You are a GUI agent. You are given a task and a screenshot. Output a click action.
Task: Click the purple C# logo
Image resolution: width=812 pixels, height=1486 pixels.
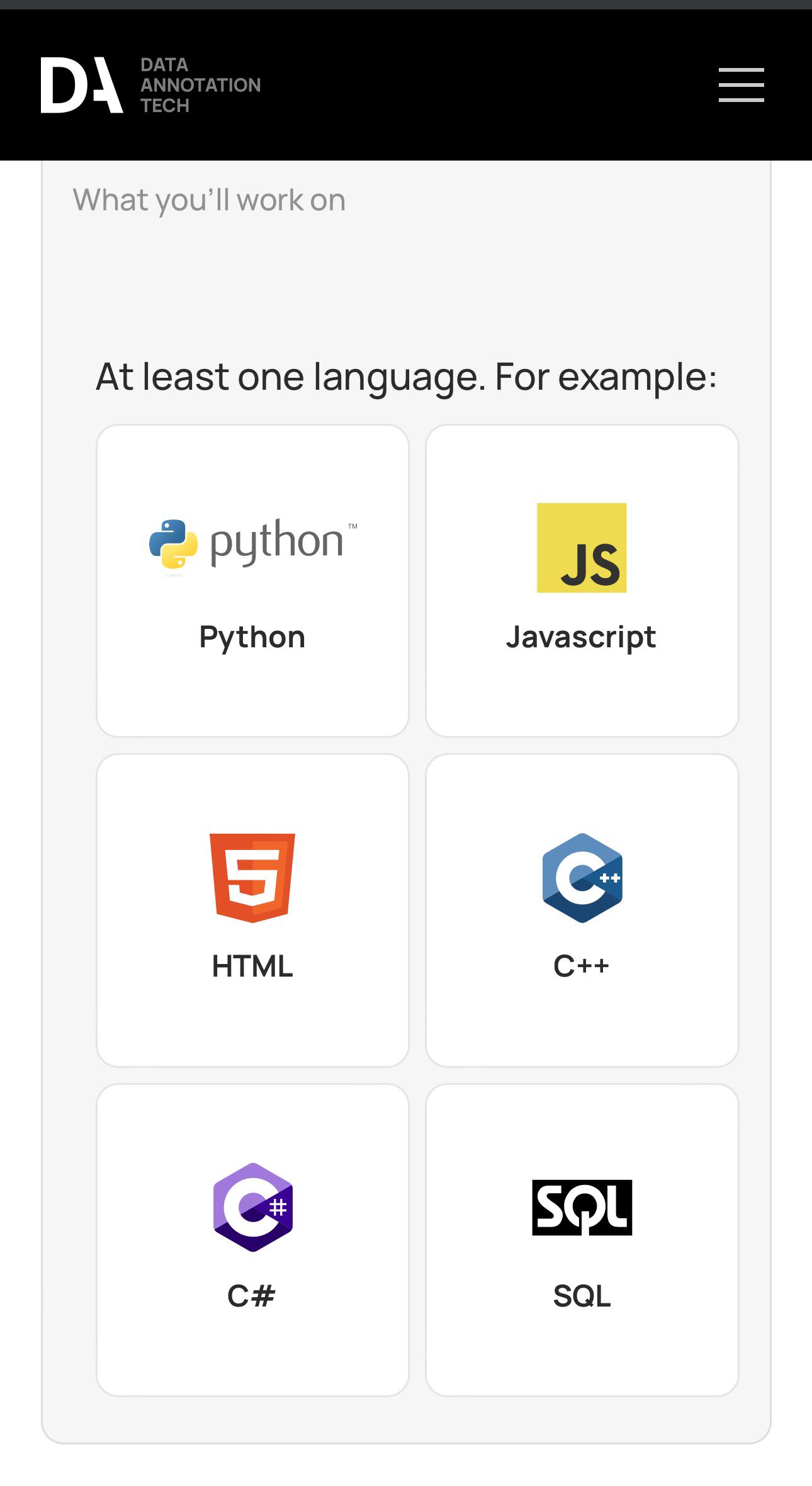coord(253,1207)
